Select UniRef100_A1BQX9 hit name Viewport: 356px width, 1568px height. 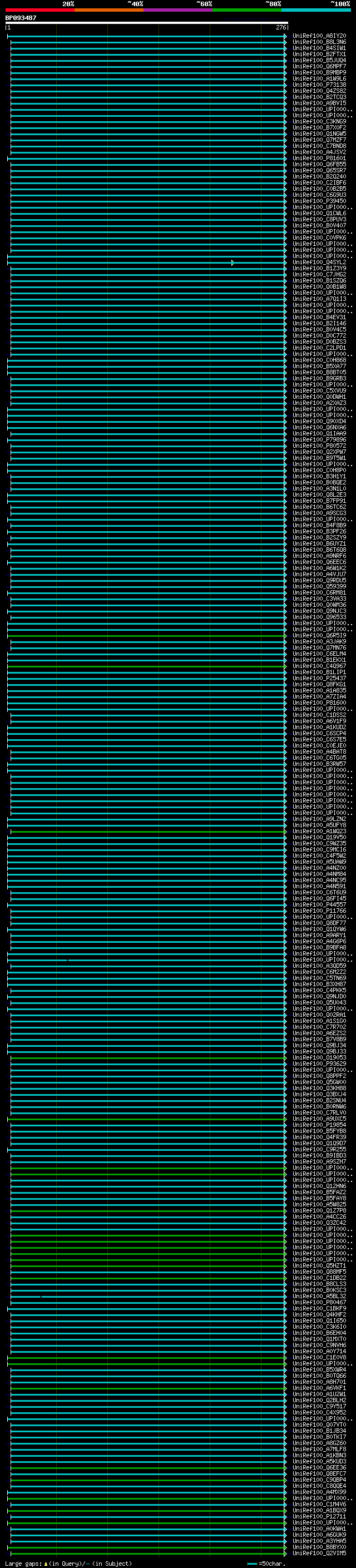click(x=319, y=1510)
